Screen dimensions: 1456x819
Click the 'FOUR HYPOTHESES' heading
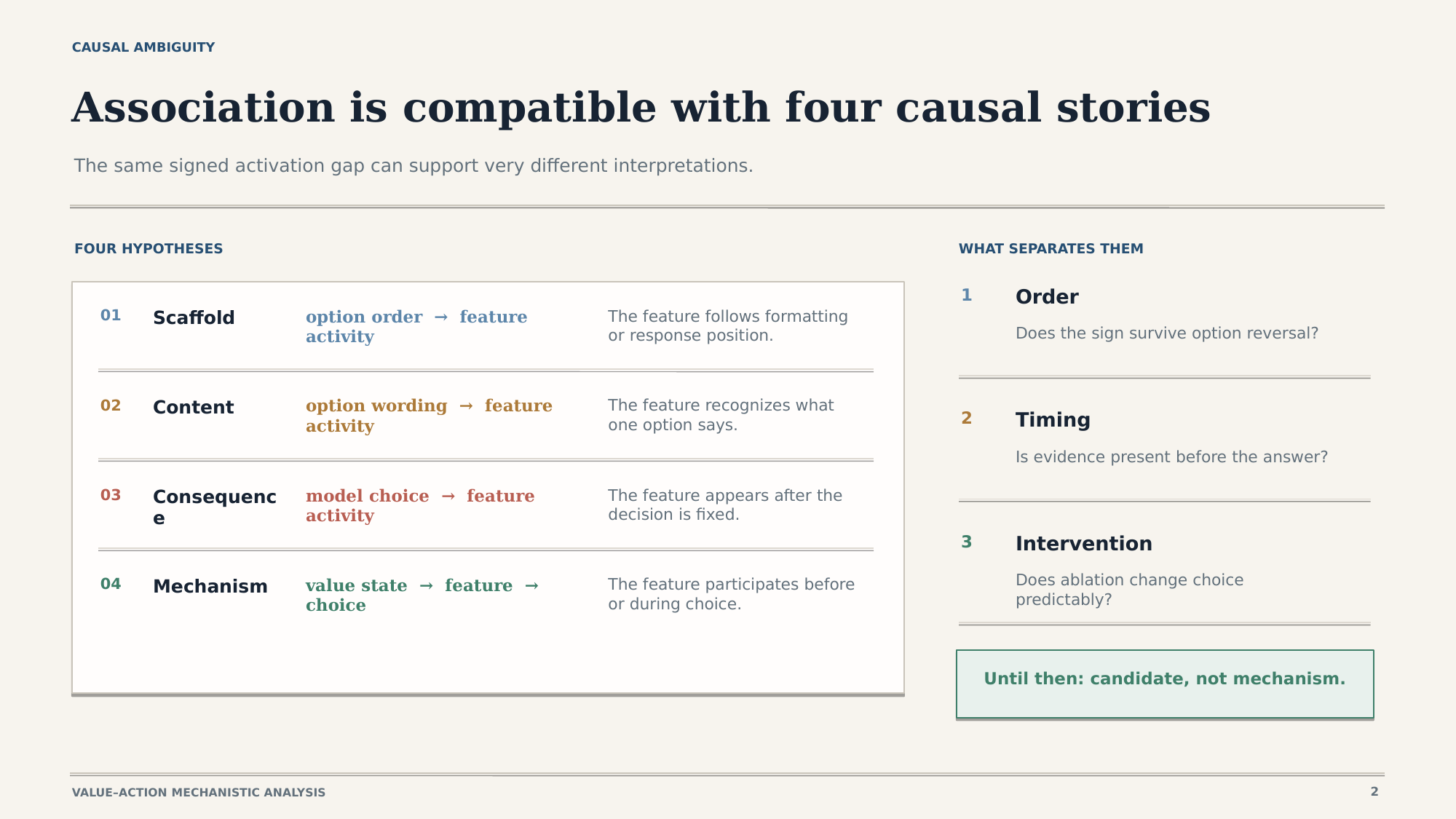click(x=149, y=249)
